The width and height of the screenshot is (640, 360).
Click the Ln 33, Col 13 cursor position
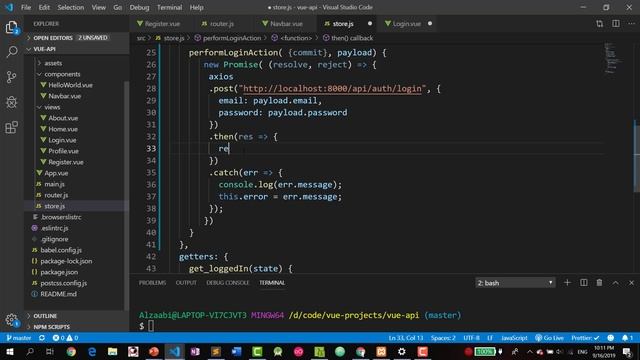pos(406,338)
